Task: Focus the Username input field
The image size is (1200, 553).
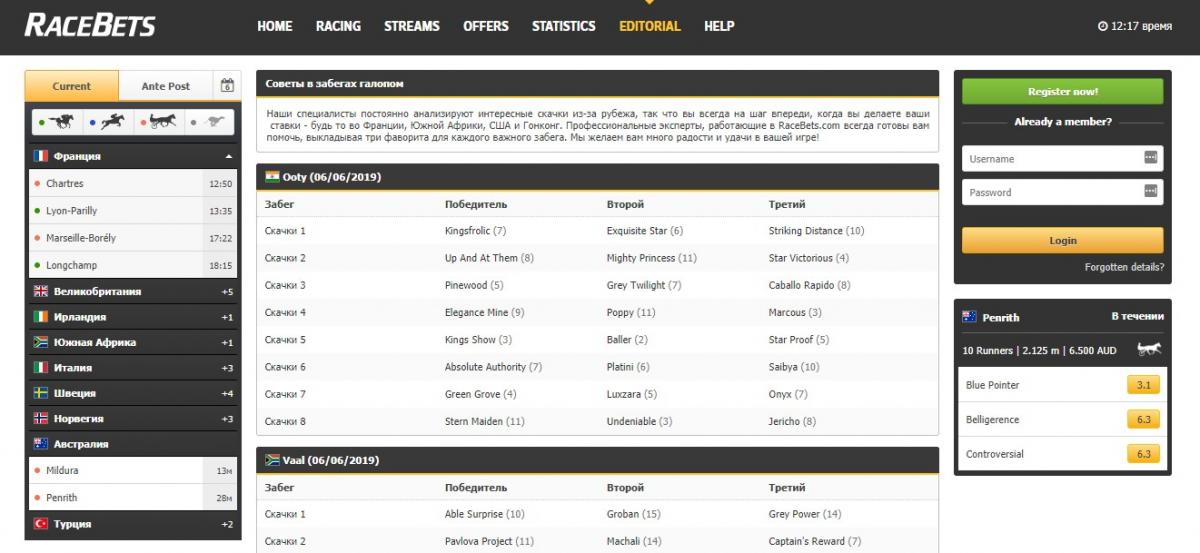Action: 1063,158
